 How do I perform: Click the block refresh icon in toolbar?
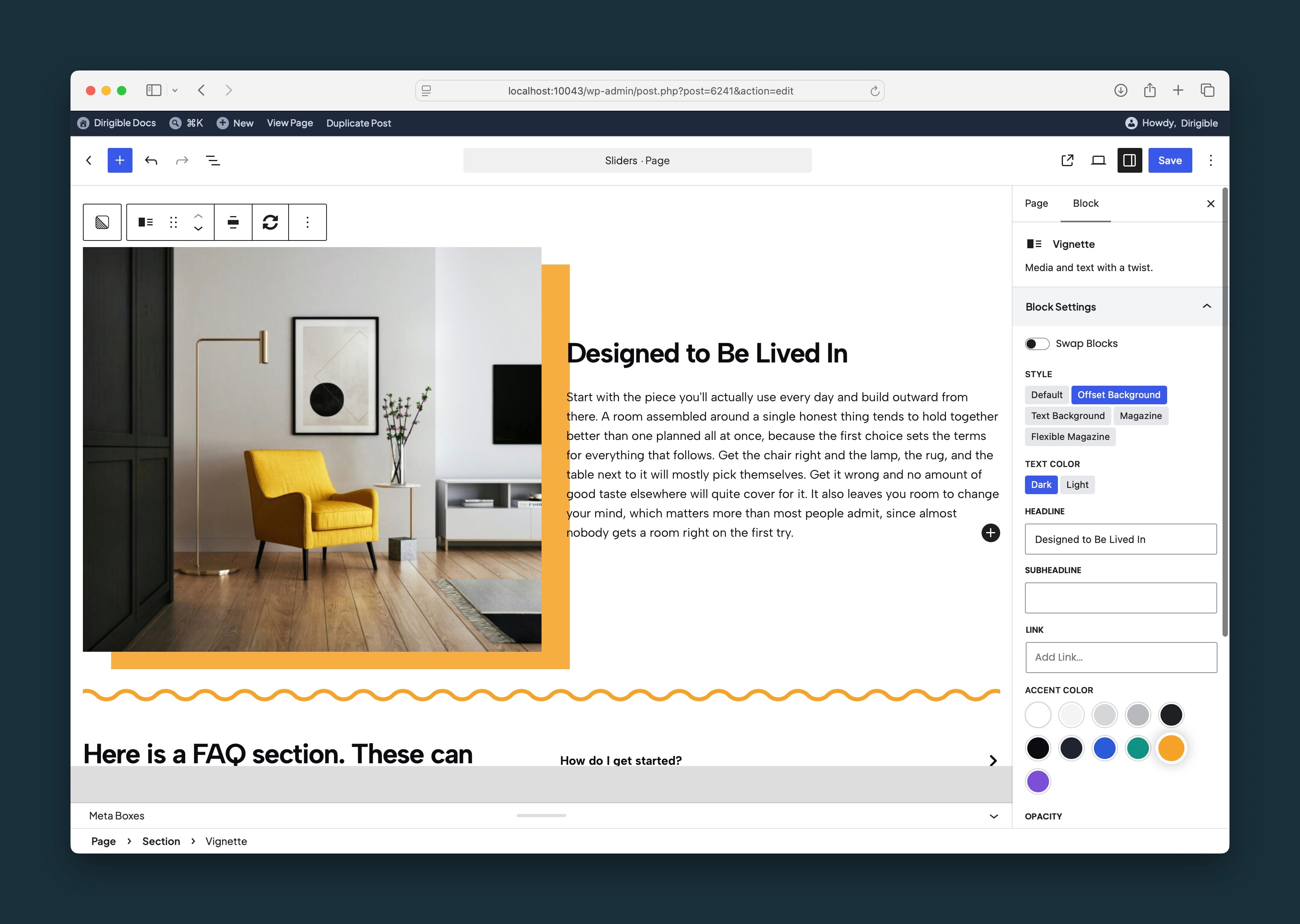pos(270,222)
